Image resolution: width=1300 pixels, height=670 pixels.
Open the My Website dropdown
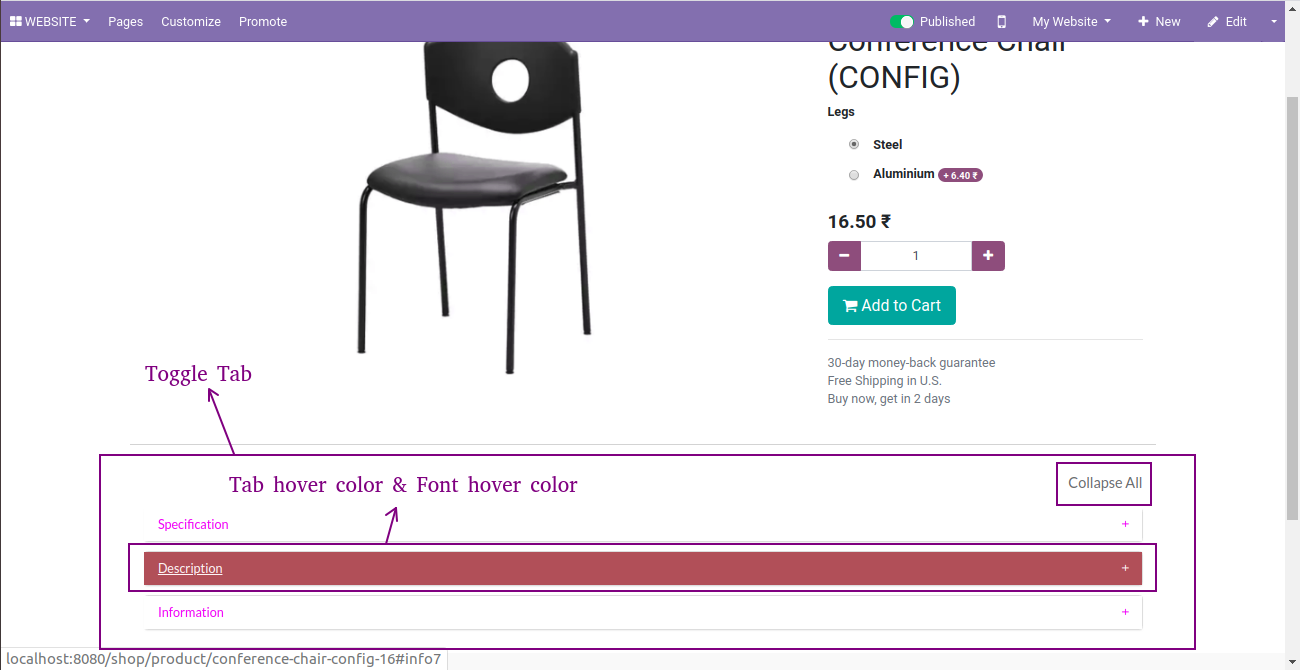1071,21
